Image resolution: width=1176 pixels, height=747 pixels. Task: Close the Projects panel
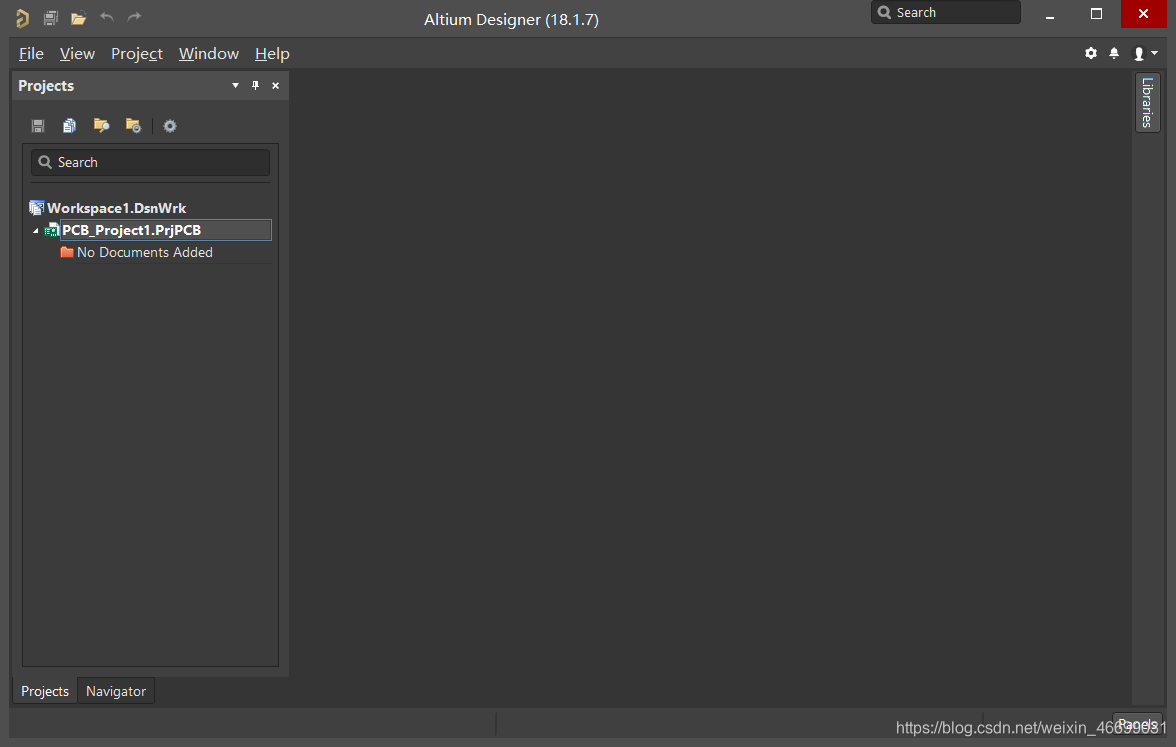point(275,86)
